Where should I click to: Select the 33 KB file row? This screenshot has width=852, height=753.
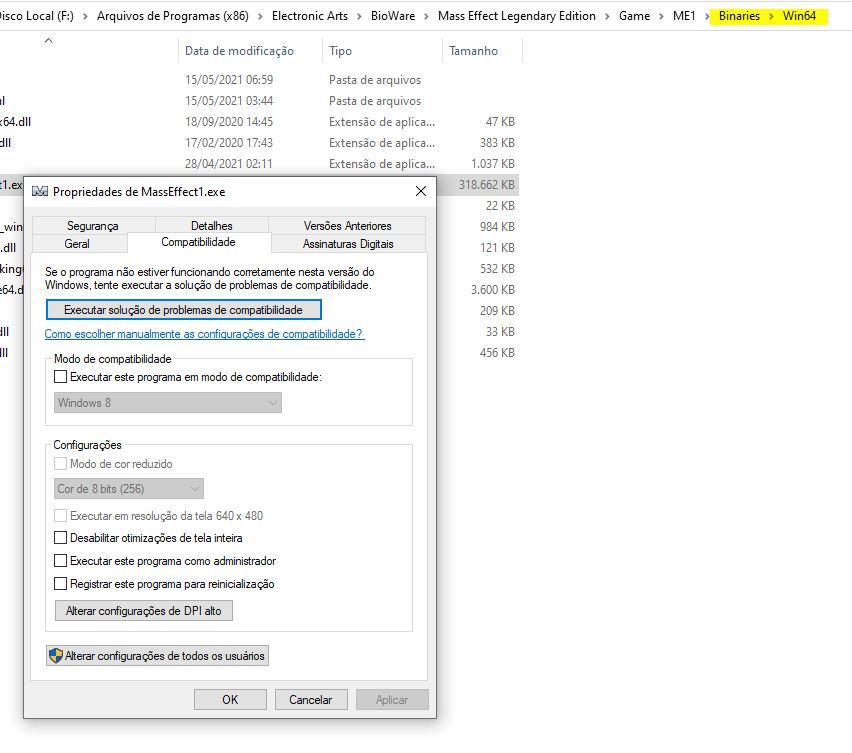(x=478, y=332)
